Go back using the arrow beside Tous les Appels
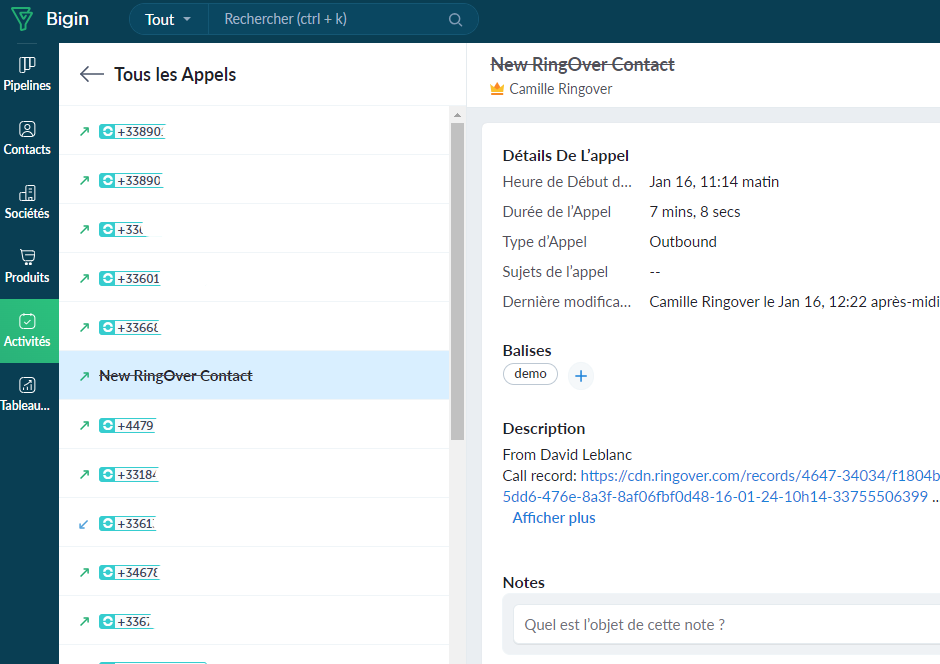 point(92,74)
